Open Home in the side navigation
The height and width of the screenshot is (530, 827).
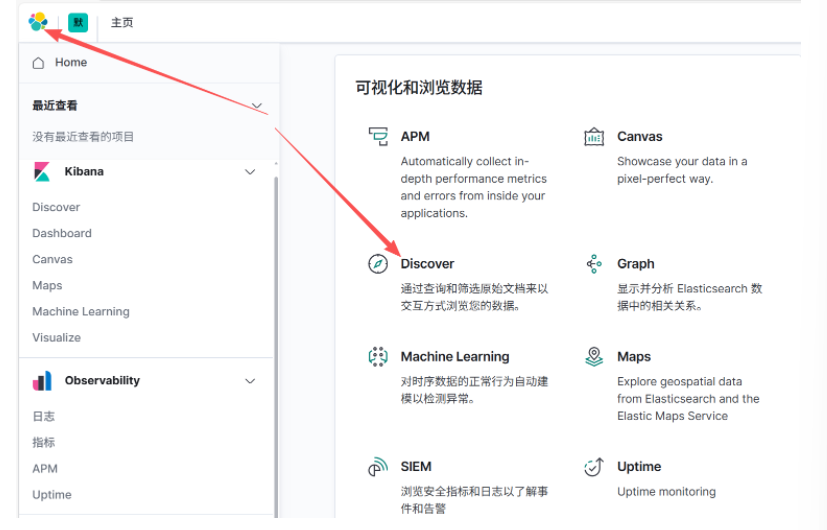[70, 63]
